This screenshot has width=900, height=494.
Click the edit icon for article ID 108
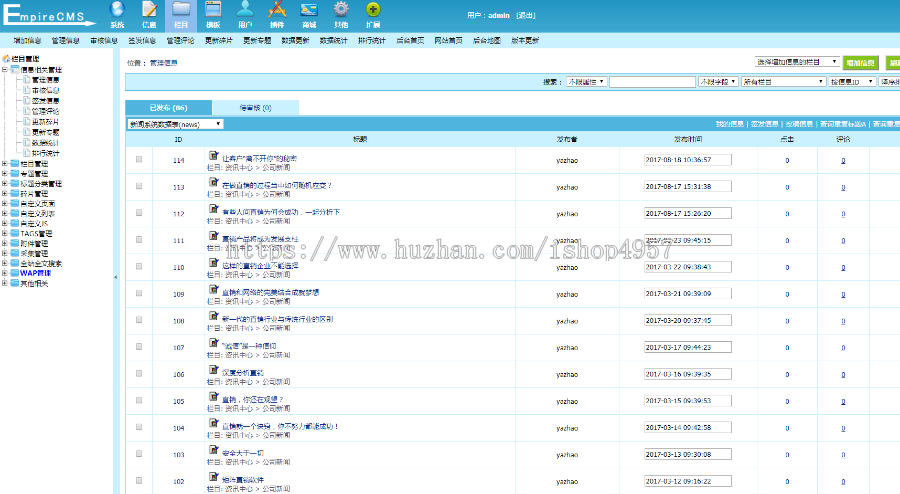[214, 316]
